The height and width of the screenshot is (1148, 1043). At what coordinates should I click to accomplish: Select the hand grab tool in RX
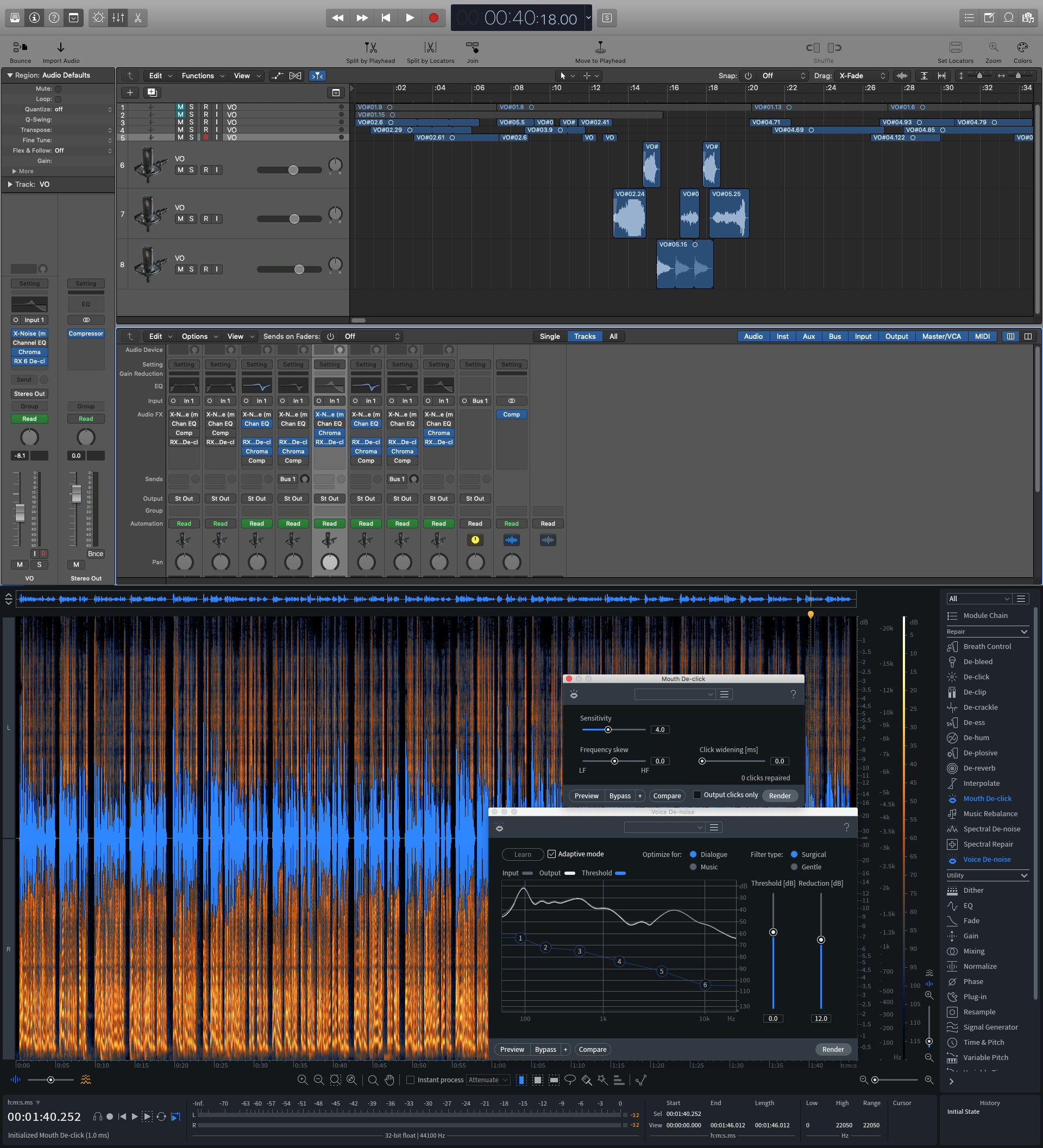(x=389, y=1080)
